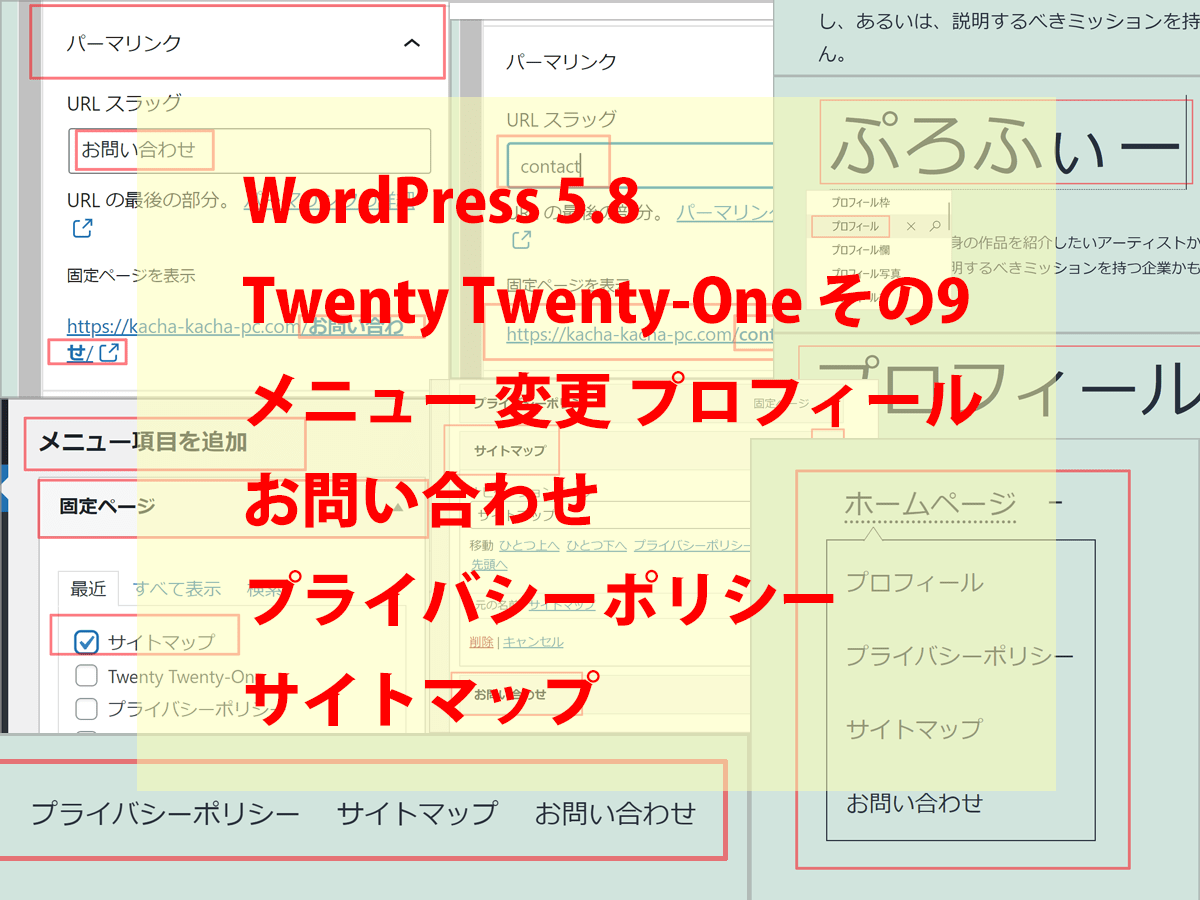Click external-link icon after the お問い合わせ URL
This screenshot has height=900, width=1200.
point(110,352)
